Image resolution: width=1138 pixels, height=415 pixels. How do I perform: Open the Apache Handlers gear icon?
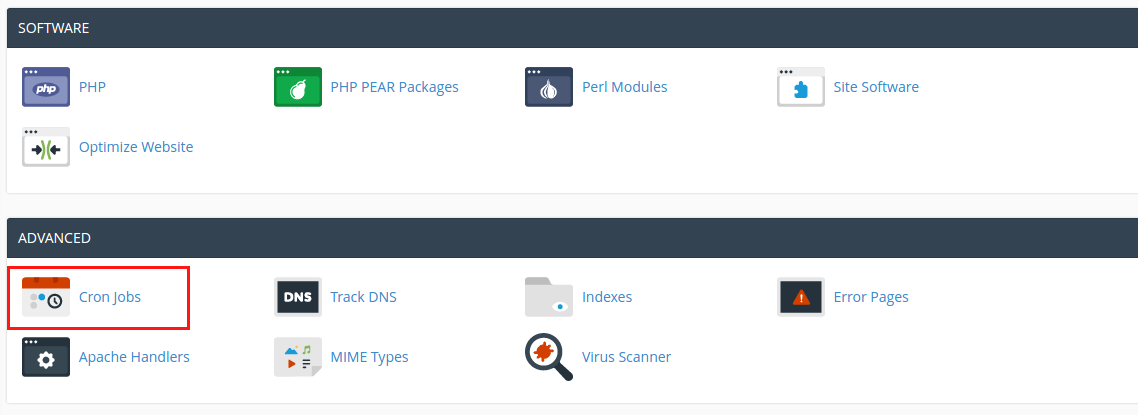46,357
